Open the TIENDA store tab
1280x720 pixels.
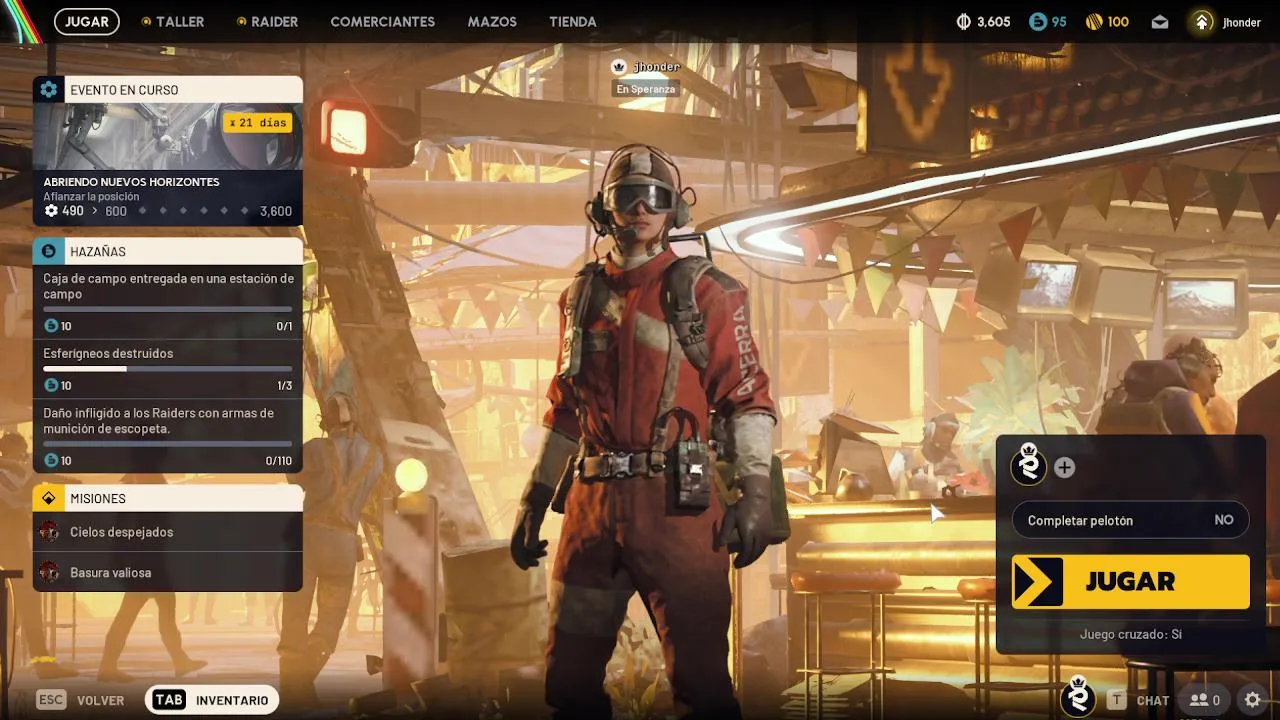point(573,21)
